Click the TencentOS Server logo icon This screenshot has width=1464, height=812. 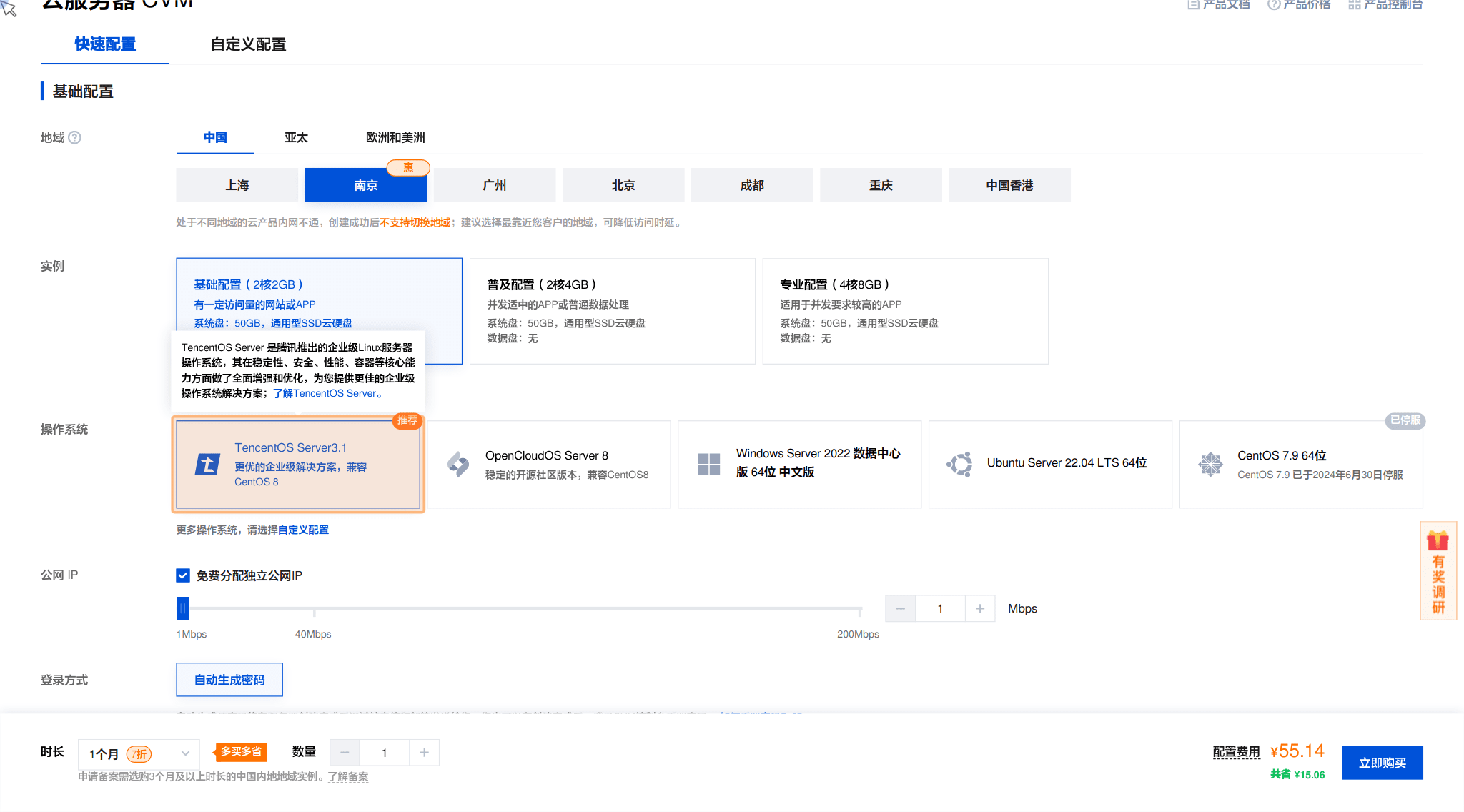207,465
